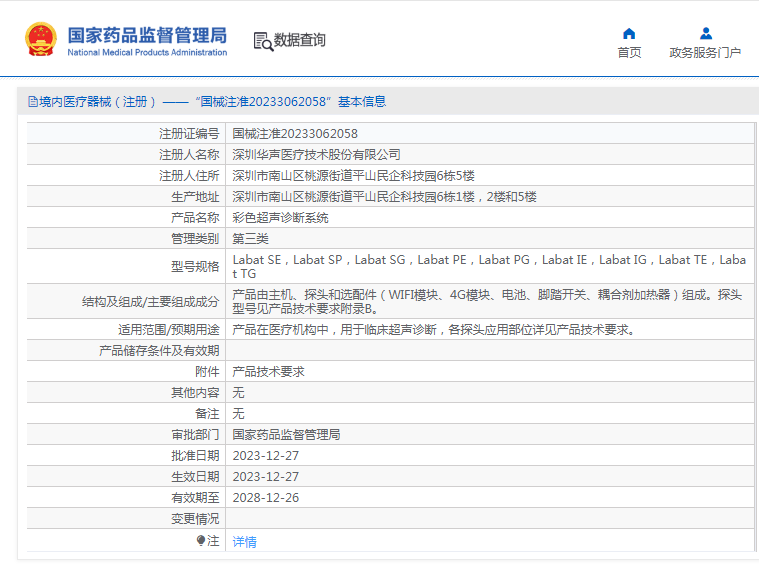Click National Medical Products Administration subtitle
The height and width of the screenshot is (572, 759).
(147, 52)
